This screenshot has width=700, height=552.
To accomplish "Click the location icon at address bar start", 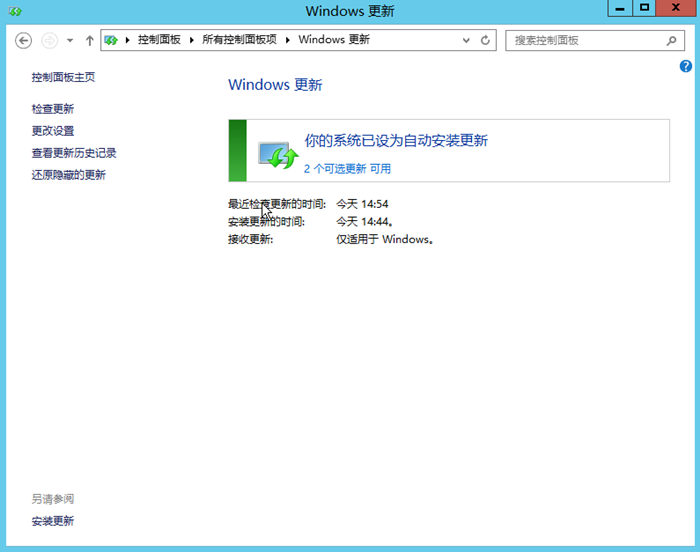I will coord(112,40).
